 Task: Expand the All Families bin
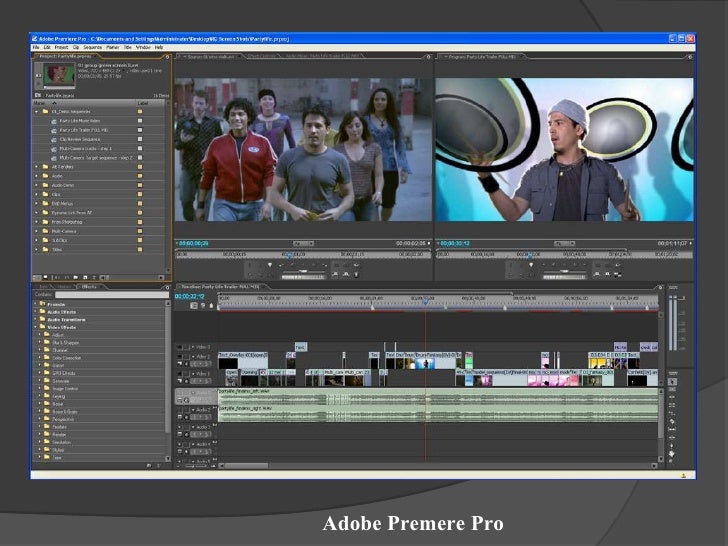(x=38, y=167)
